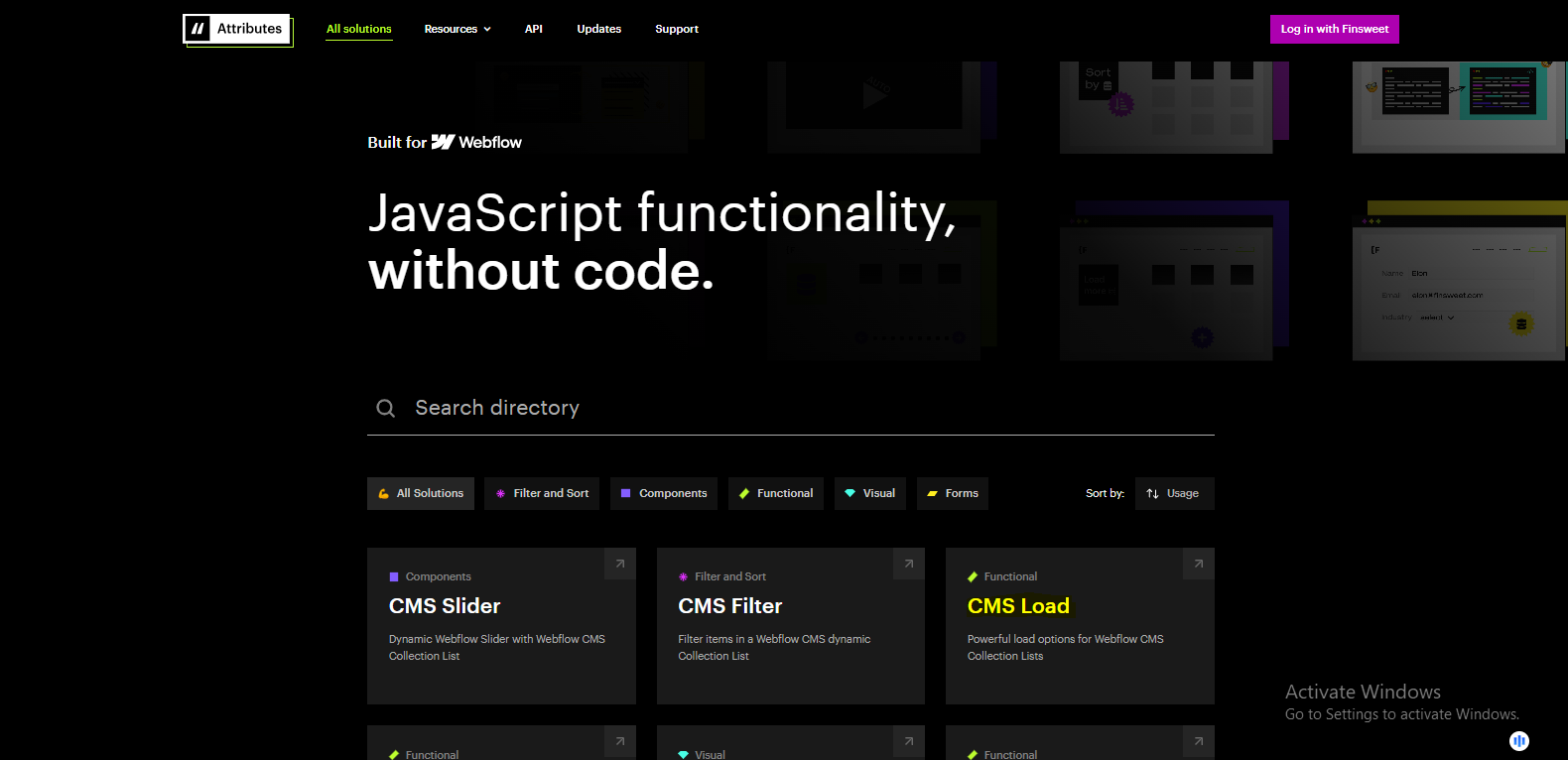Click the Webflow logo in the hero
The height and width of the screenshot is (760, 1568).
point(476,142)
